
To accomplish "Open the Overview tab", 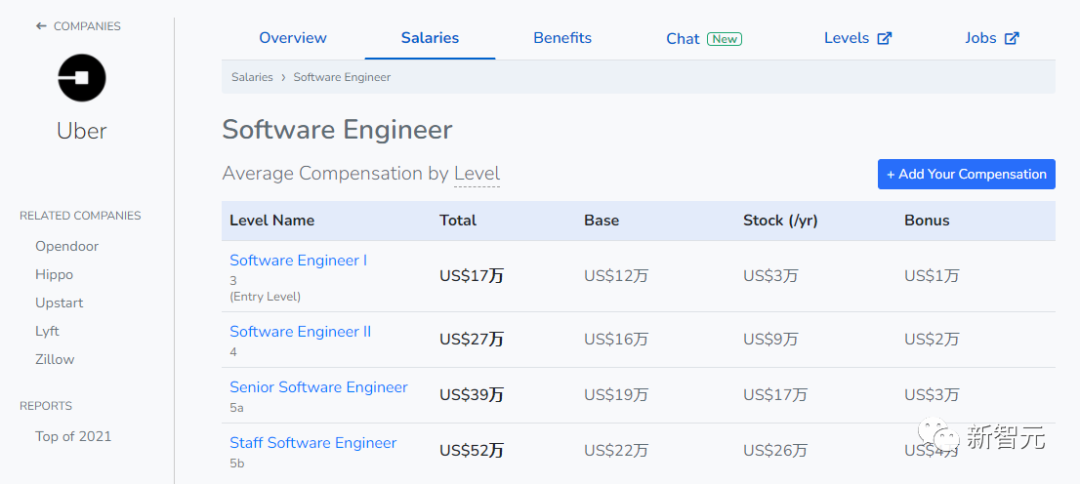I will click(x=293, y=38).
